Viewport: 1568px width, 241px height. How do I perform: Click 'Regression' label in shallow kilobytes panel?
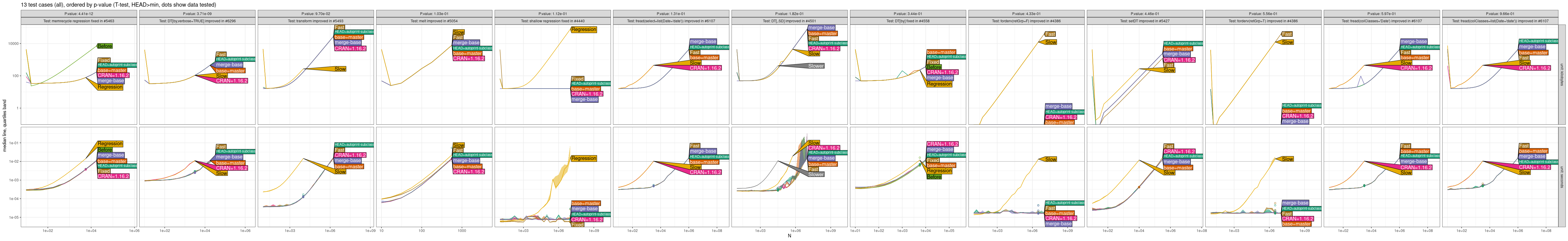click(x=584, y=30)
